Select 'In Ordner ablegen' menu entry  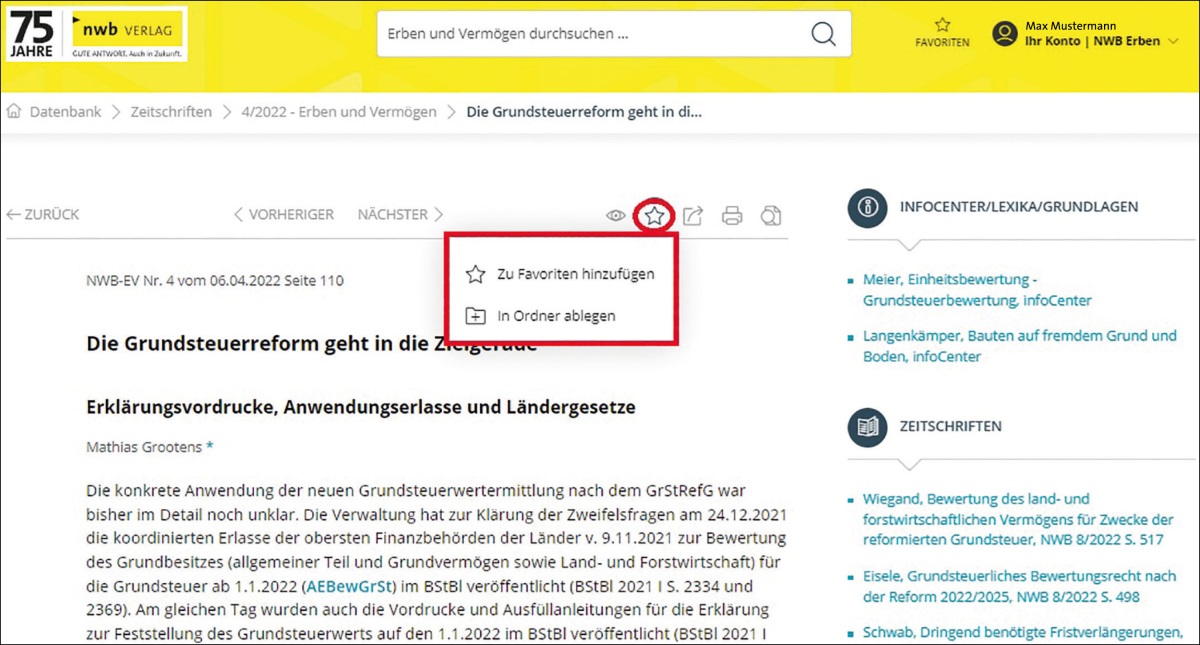(x=556, y=316)
